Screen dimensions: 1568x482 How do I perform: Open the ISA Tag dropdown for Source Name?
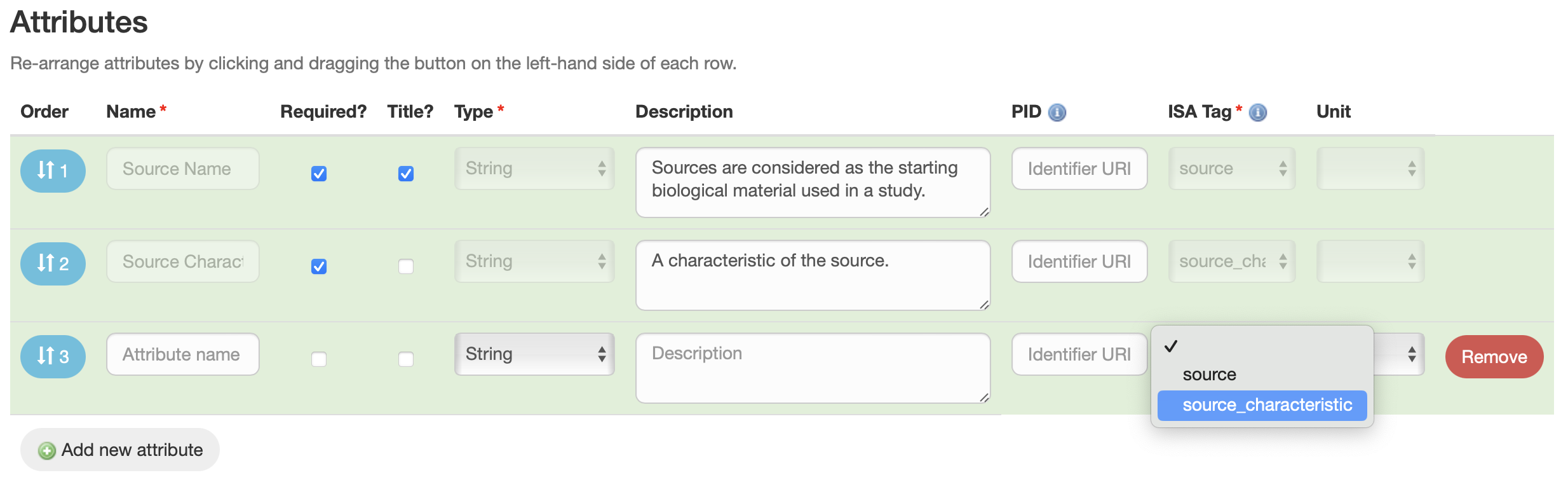1231,169
